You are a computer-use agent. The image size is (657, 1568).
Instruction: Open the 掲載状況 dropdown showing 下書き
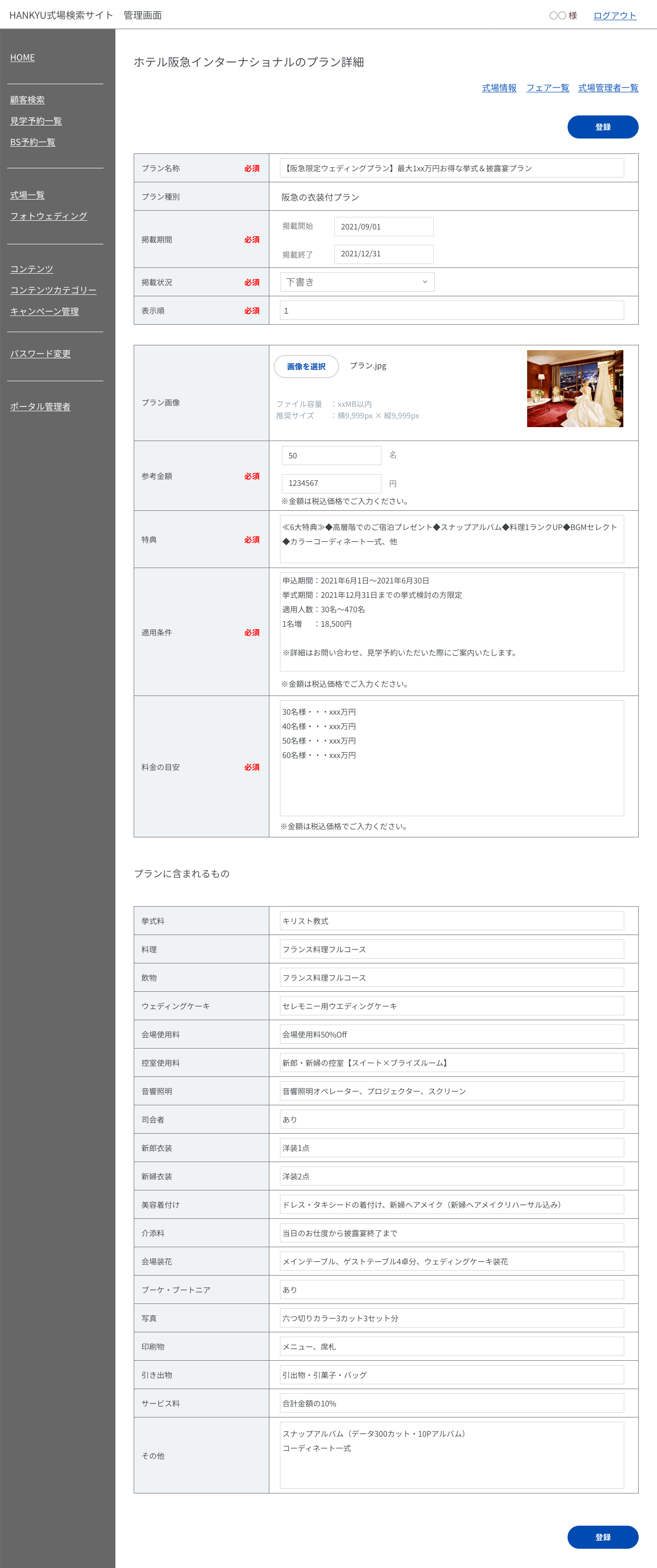coord(357,282)
